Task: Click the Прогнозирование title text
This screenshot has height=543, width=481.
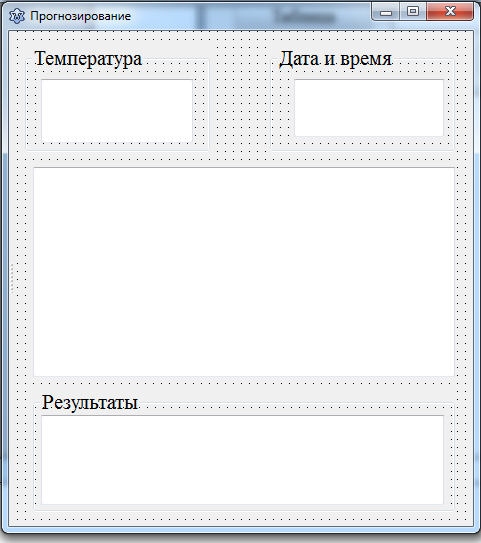Action: click(x=80, y=16)
